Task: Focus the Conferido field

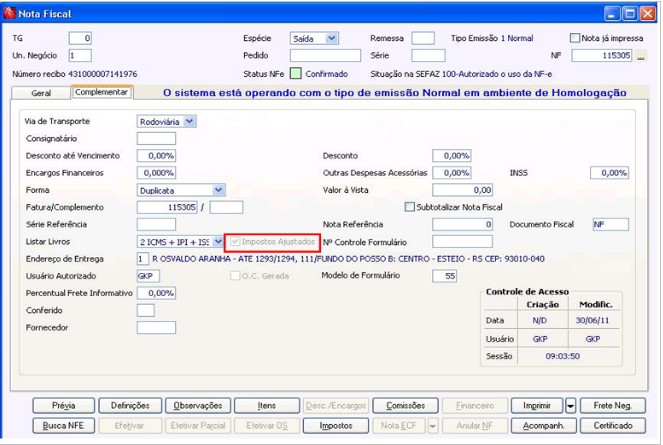Action: click(145, 310)
